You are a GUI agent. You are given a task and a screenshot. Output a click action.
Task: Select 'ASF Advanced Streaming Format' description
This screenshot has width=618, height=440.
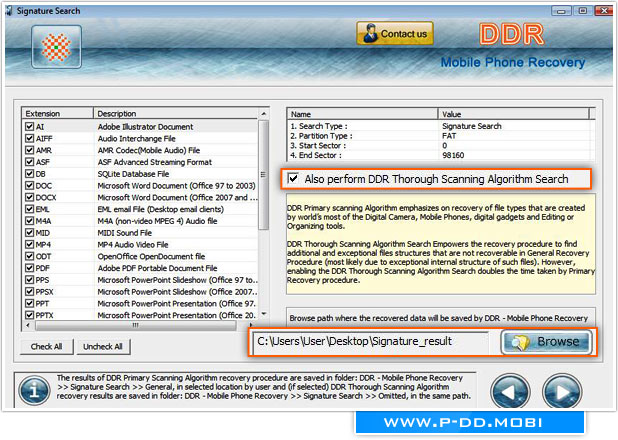[x=154, y=162]
